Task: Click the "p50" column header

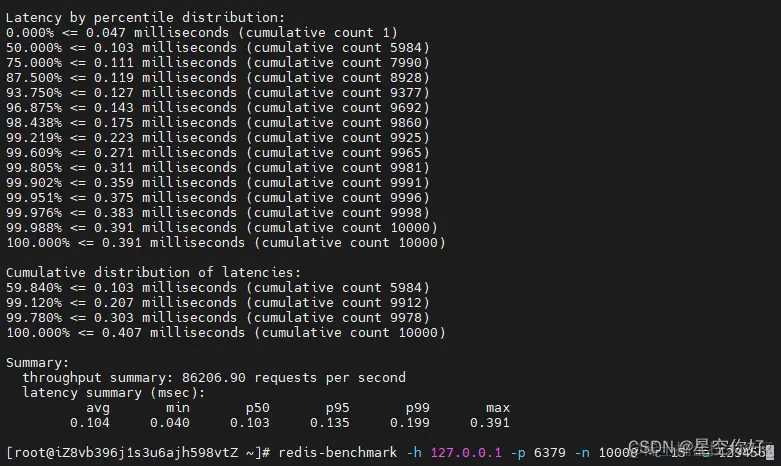Action: pos(258,408)
